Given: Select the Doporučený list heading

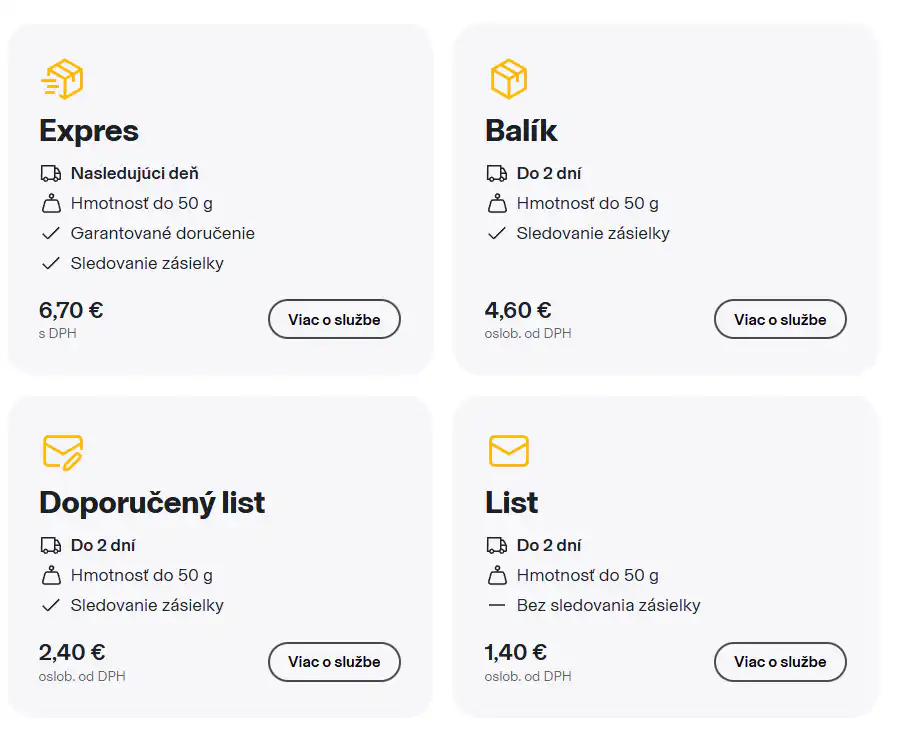Looking at the screenshot, I should (x=152, y=502).
